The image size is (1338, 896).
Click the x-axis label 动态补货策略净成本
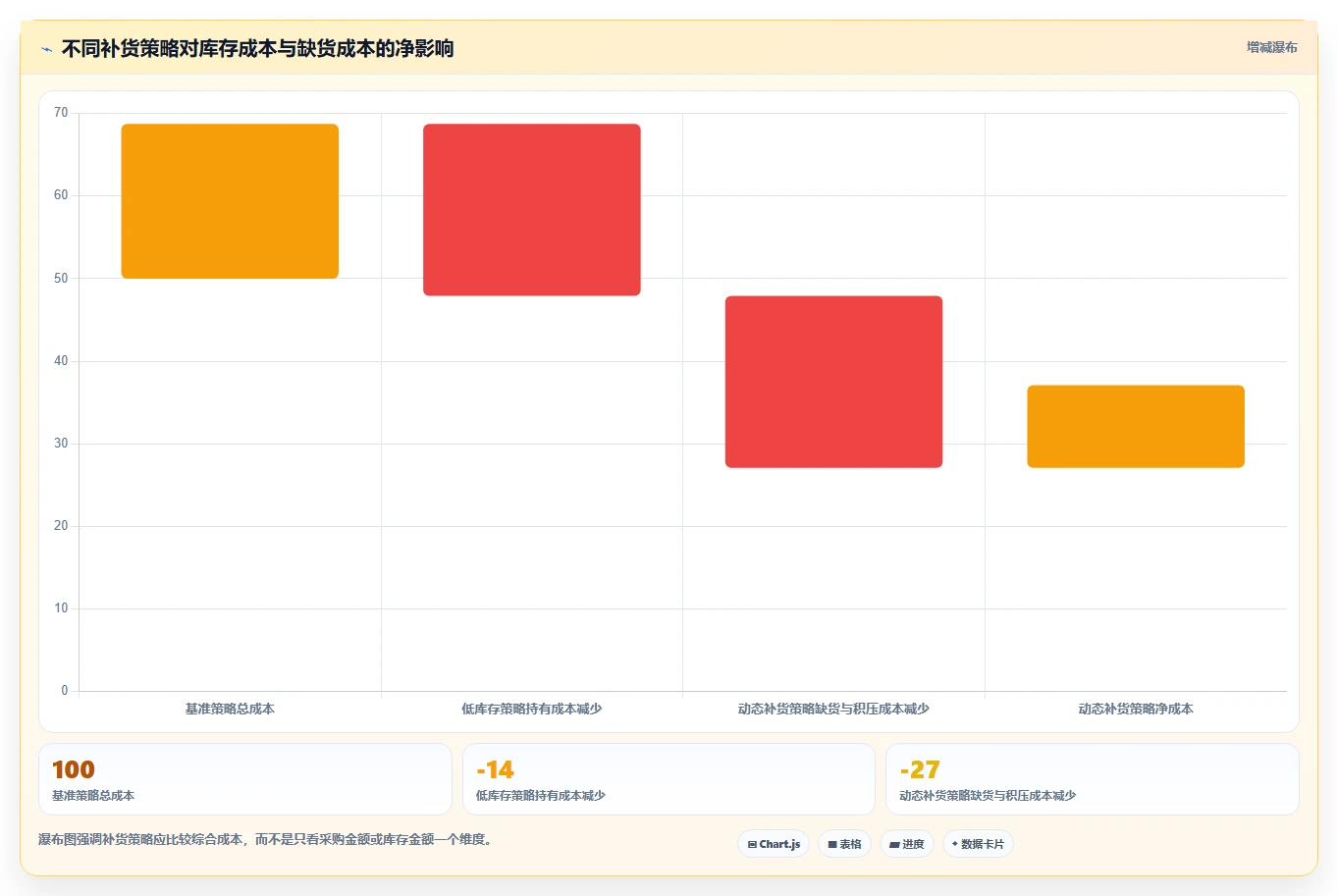tap(1136, 709)
